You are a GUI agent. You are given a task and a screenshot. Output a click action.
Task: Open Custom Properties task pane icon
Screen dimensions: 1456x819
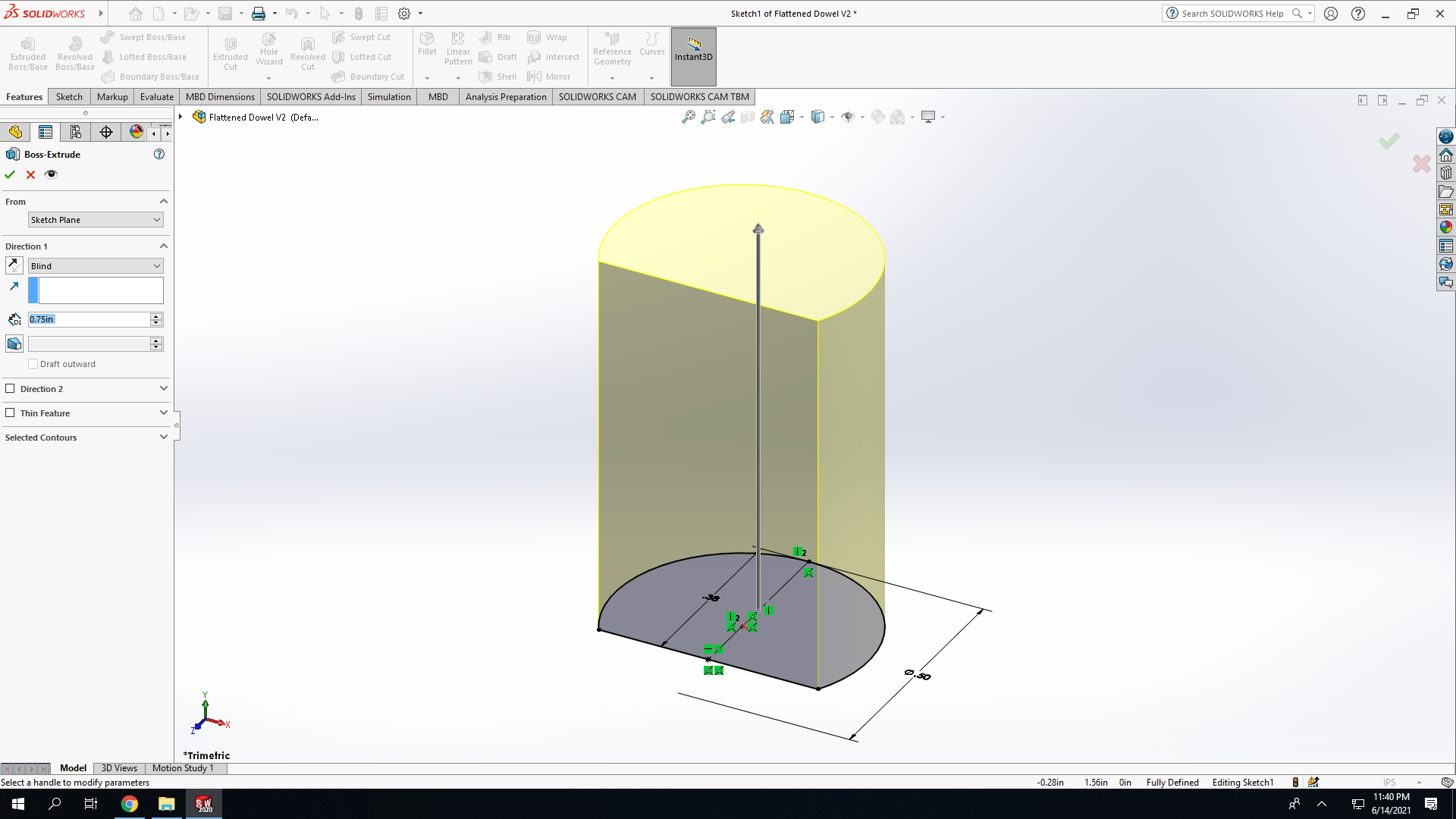coord(1446,246)
